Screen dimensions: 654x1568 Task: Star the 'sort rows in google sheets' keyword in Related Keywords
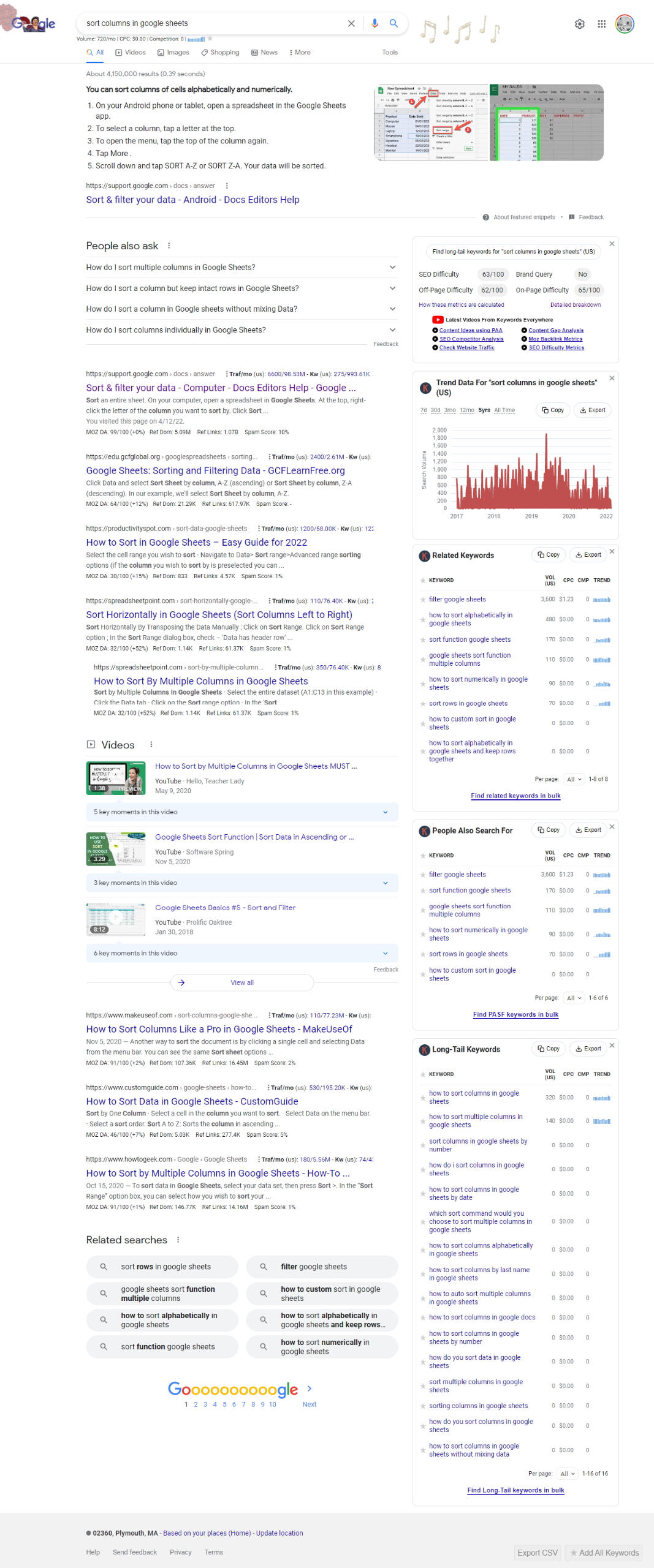tap(423, 703)
